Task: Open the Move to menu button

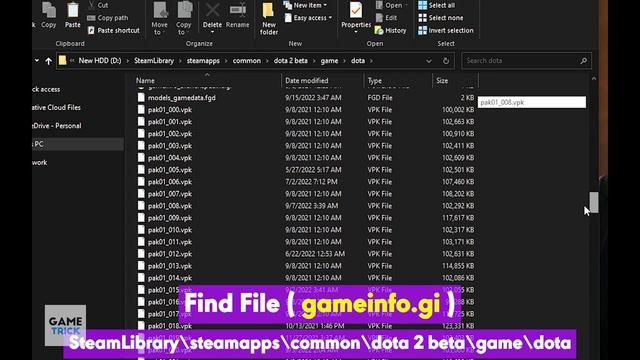Action: (160, 18)
